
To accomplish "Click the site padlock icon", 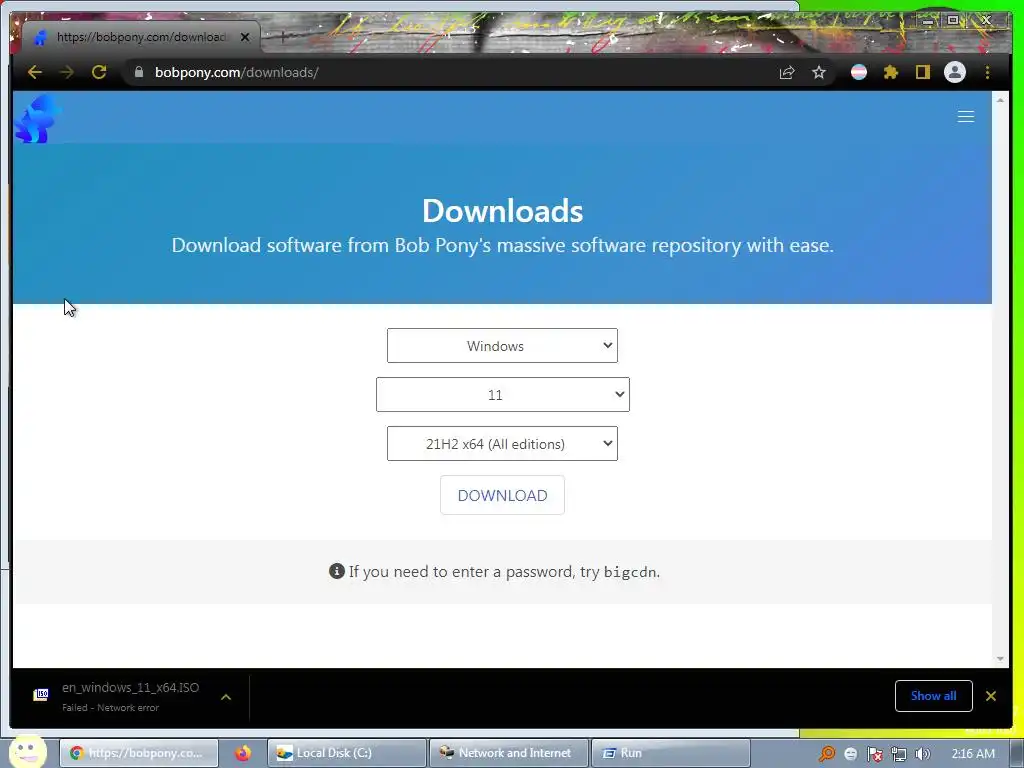I will pyautogui.click(x=138, y=72).
